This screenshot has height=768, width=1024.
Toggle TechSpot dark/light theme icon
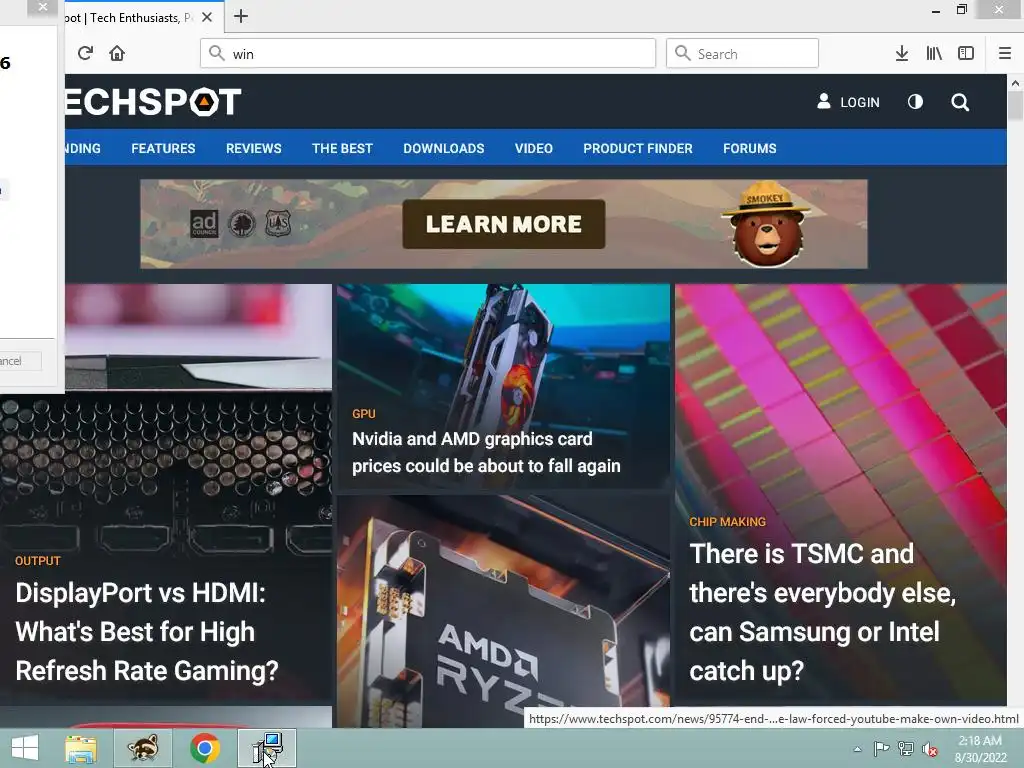click(x=915, y=101)
